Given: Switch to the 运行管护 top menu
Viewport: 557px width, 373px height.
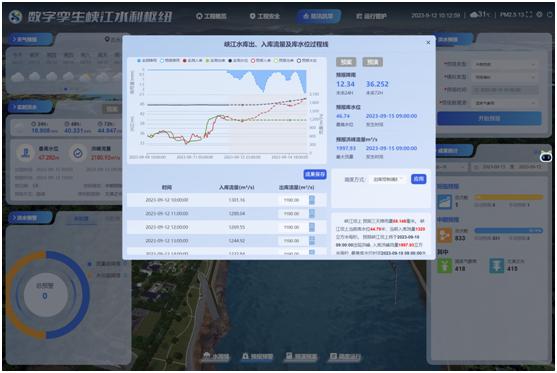Looking at the screenshot, I should (371, 16).
